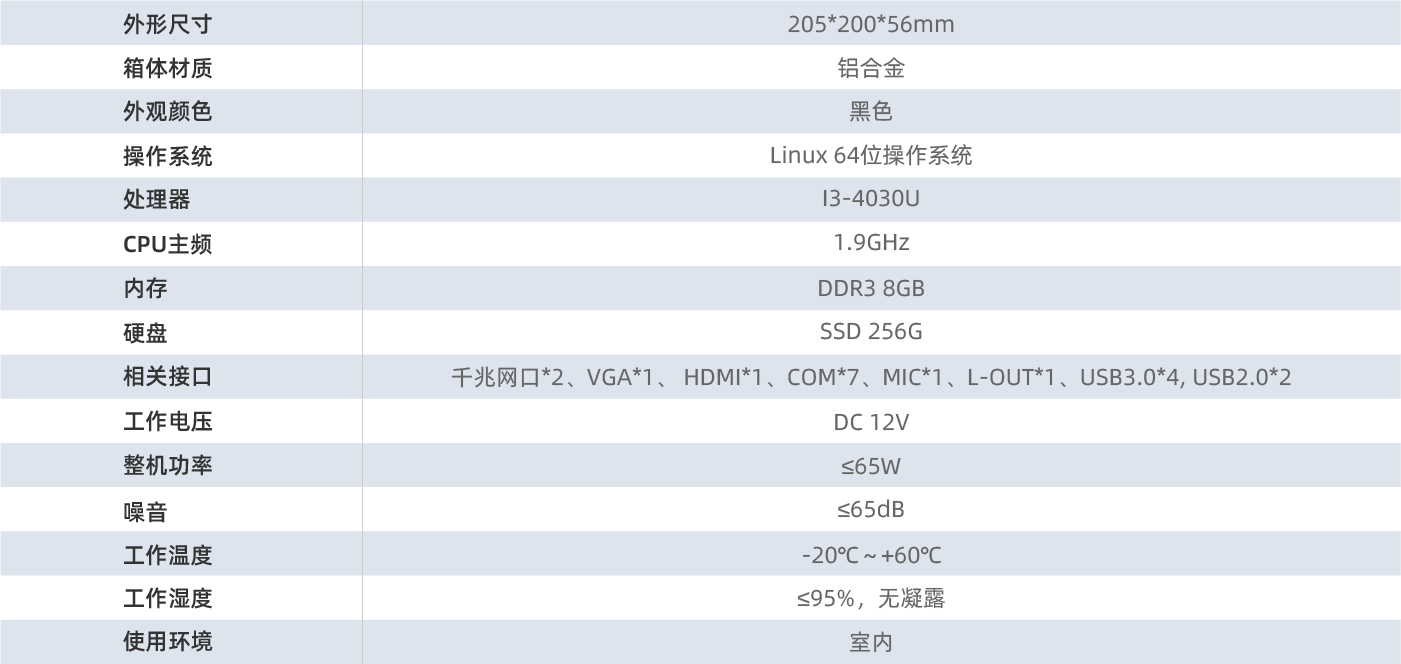Select the ≤65dB noise value
Screen dimensions: 1401x664
pos(871,510)
